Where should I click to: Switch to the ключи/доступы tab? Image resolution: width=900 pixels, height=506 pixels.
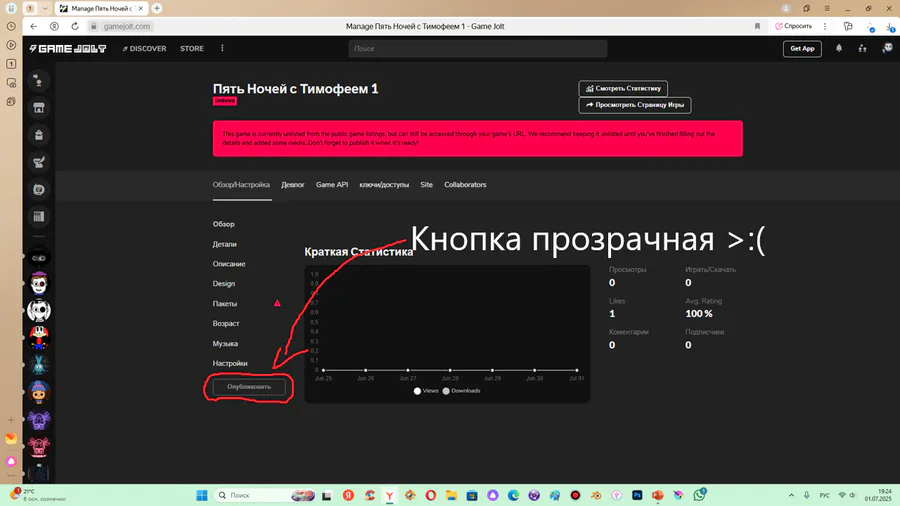point(384,185)
